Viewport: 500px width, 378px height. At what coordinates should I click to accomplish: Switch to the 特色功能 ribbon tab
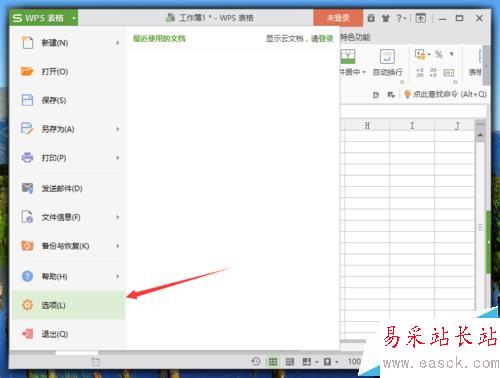pyautogui.click(x=355, y=37)
